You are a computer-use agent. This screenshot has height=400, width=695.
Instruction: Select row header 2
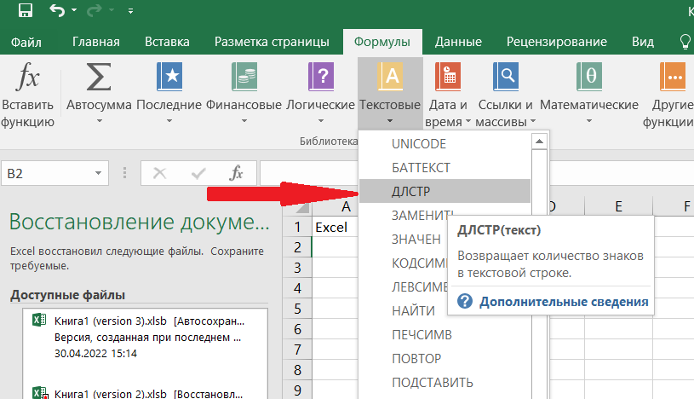(297, 247)
